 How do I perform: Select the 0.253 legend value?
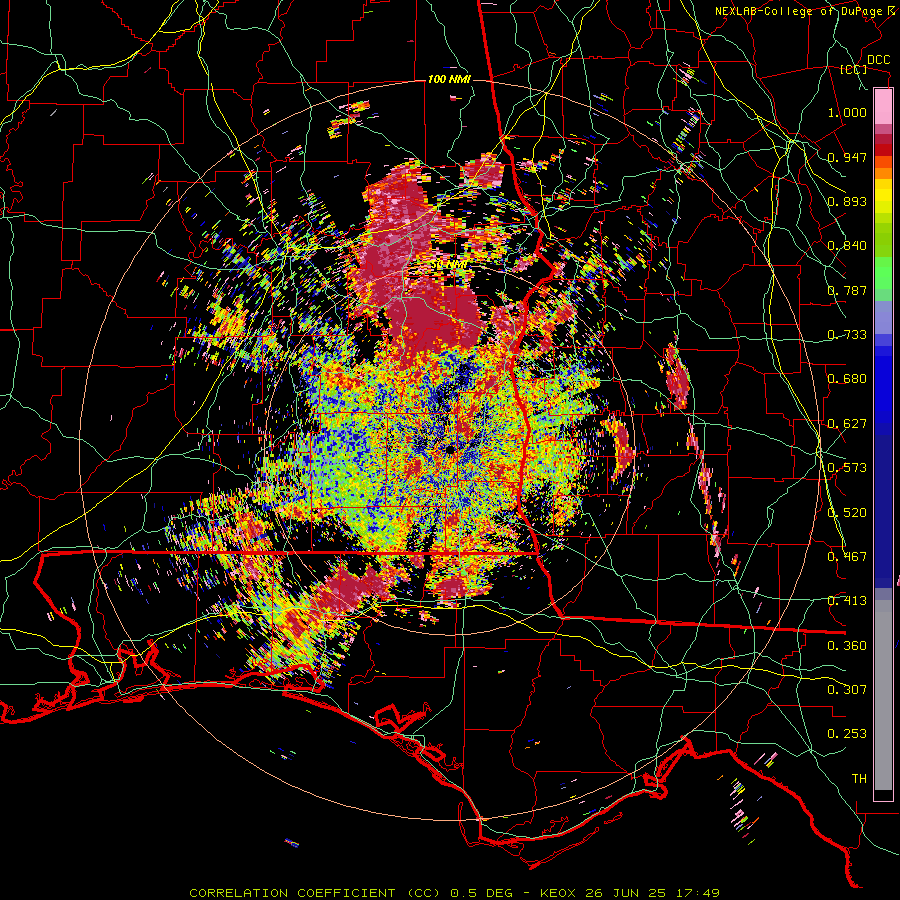point(847,734)
